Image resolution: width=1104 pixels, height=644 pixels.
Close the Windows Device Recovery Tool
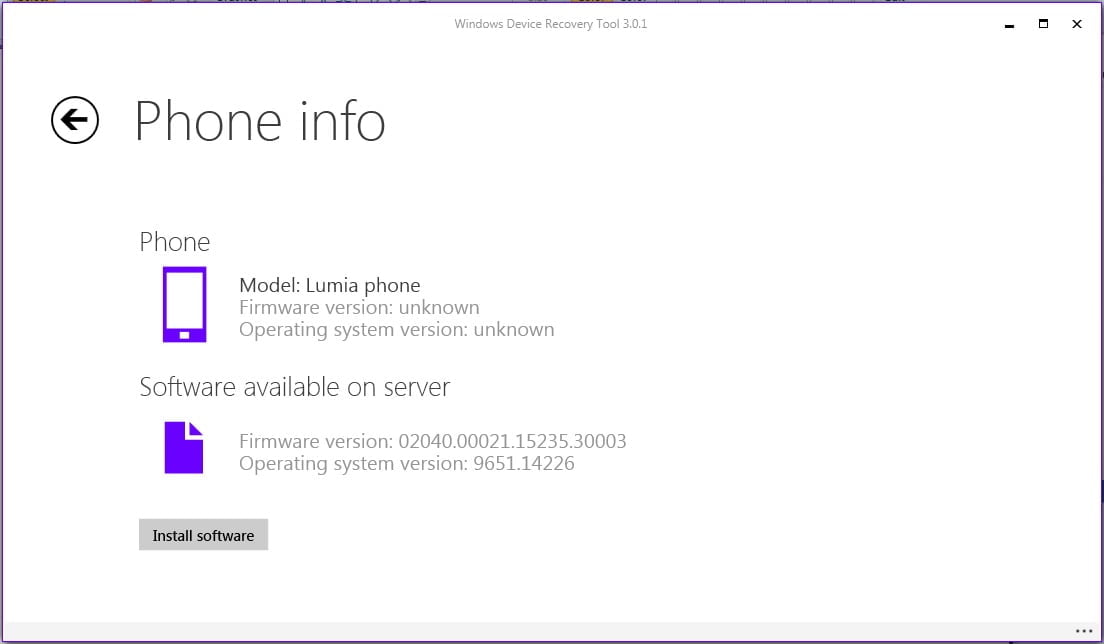pyautogui.click(x=1077, y=24)
